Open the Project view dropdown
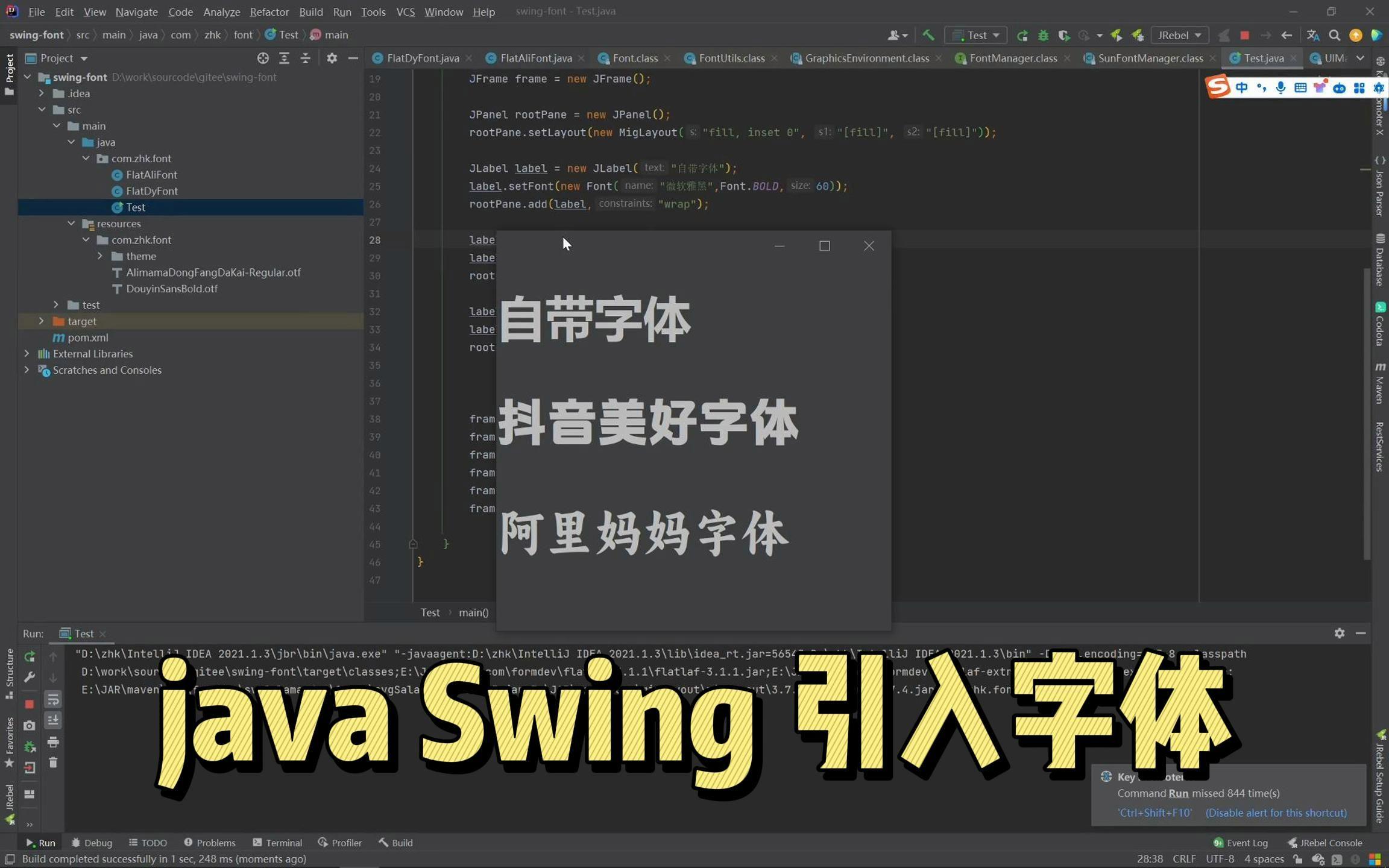 point(57,58)
